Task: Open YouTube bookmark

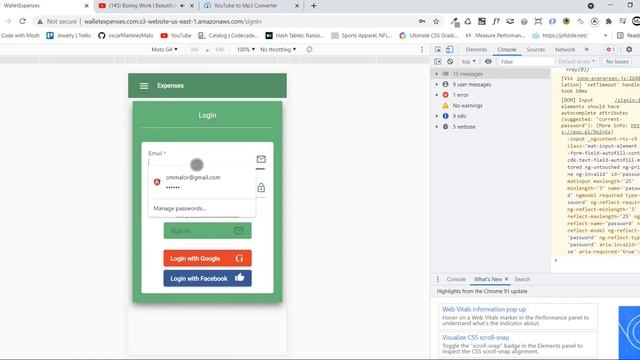Action: (176, 36)
